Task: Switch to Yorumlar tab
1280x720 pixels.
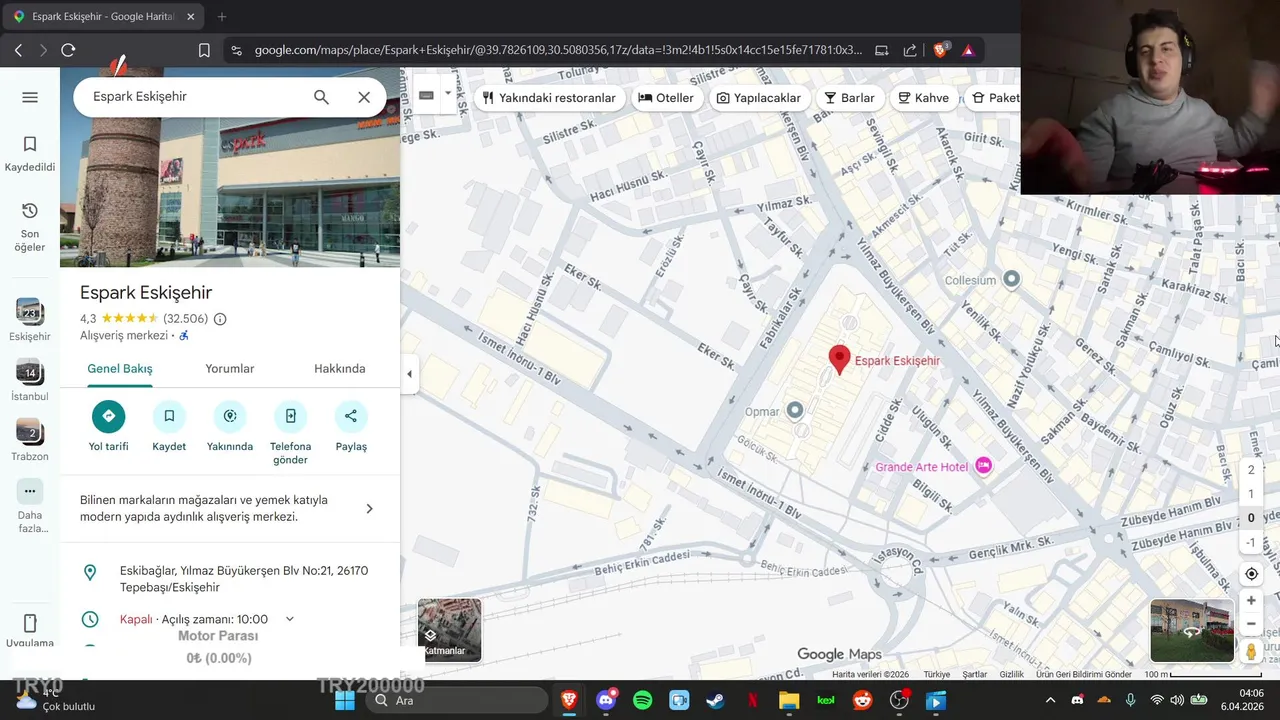Action: tap(230, 369)
